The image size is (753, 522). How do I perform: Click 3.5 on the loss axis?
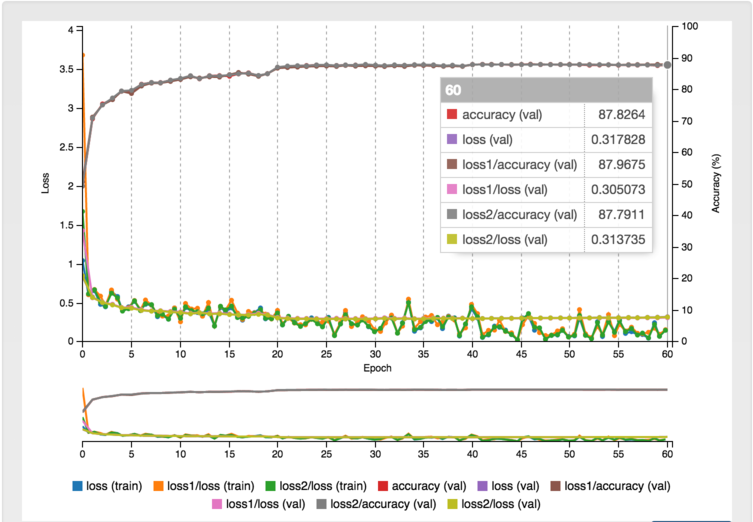[66, 69]
